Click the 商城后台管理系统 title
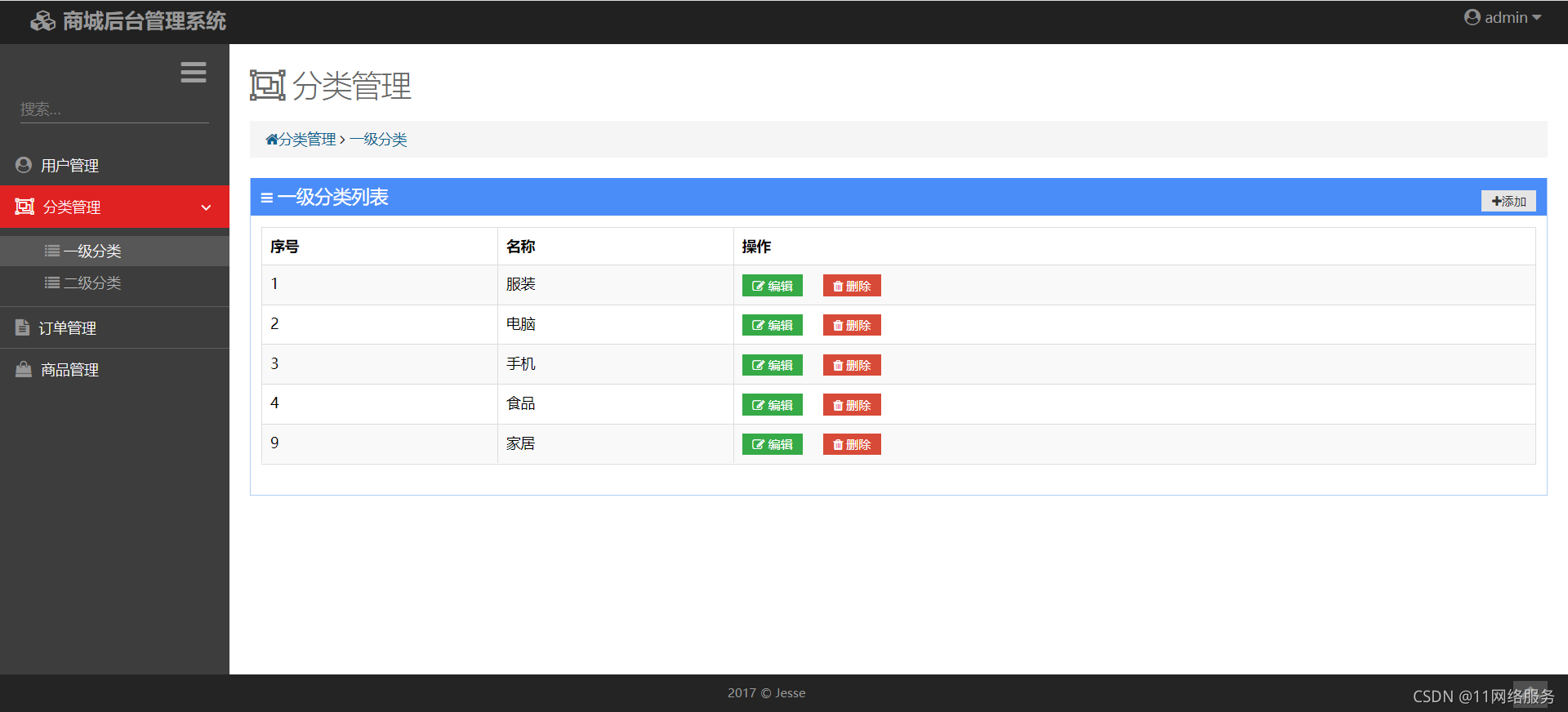Viewport: 1568px width, 712px height. coord(145,21)
